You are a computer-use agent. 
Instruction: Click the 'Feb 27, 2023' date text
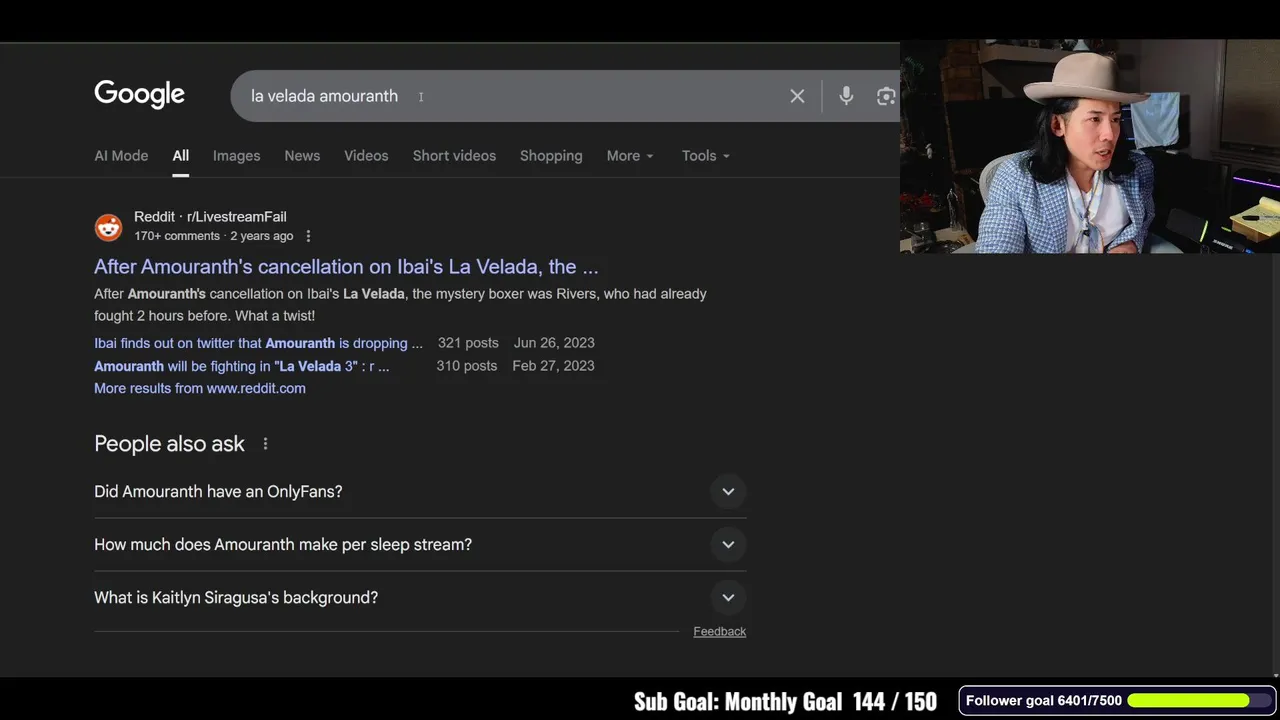(553, 366)
